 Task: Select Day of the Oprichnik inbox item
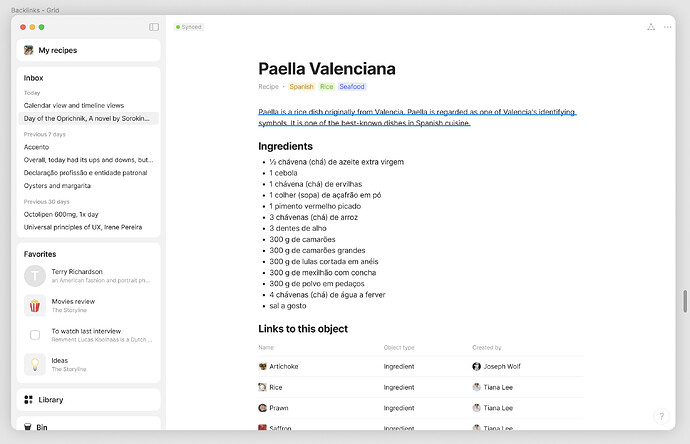[x=88, y=118]
